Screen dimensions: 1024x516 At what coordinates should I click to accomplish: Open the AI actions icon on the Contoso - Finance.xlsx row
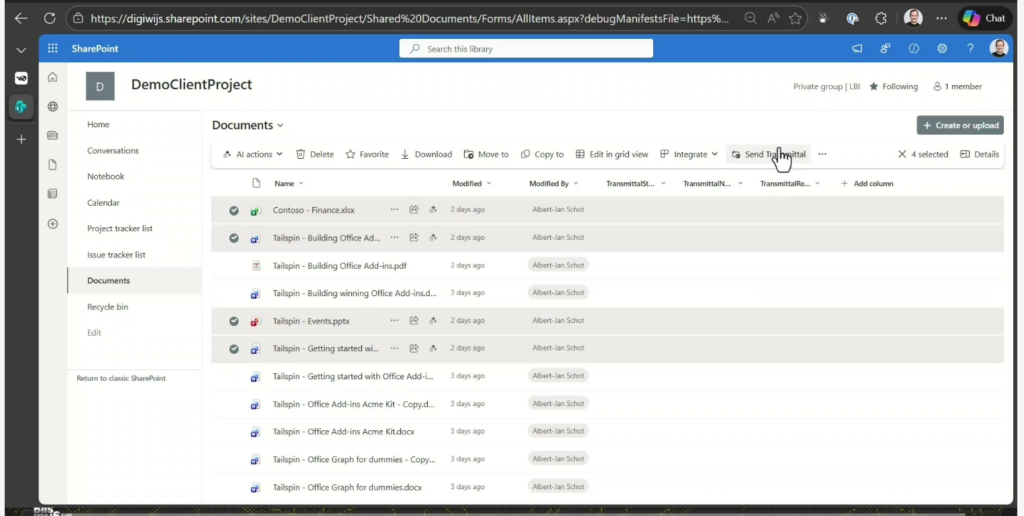tap(432, 210)
